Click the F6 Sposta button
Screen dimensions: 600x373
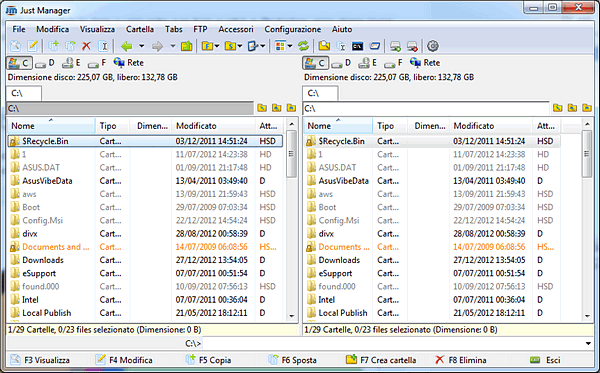click(293, 360)
